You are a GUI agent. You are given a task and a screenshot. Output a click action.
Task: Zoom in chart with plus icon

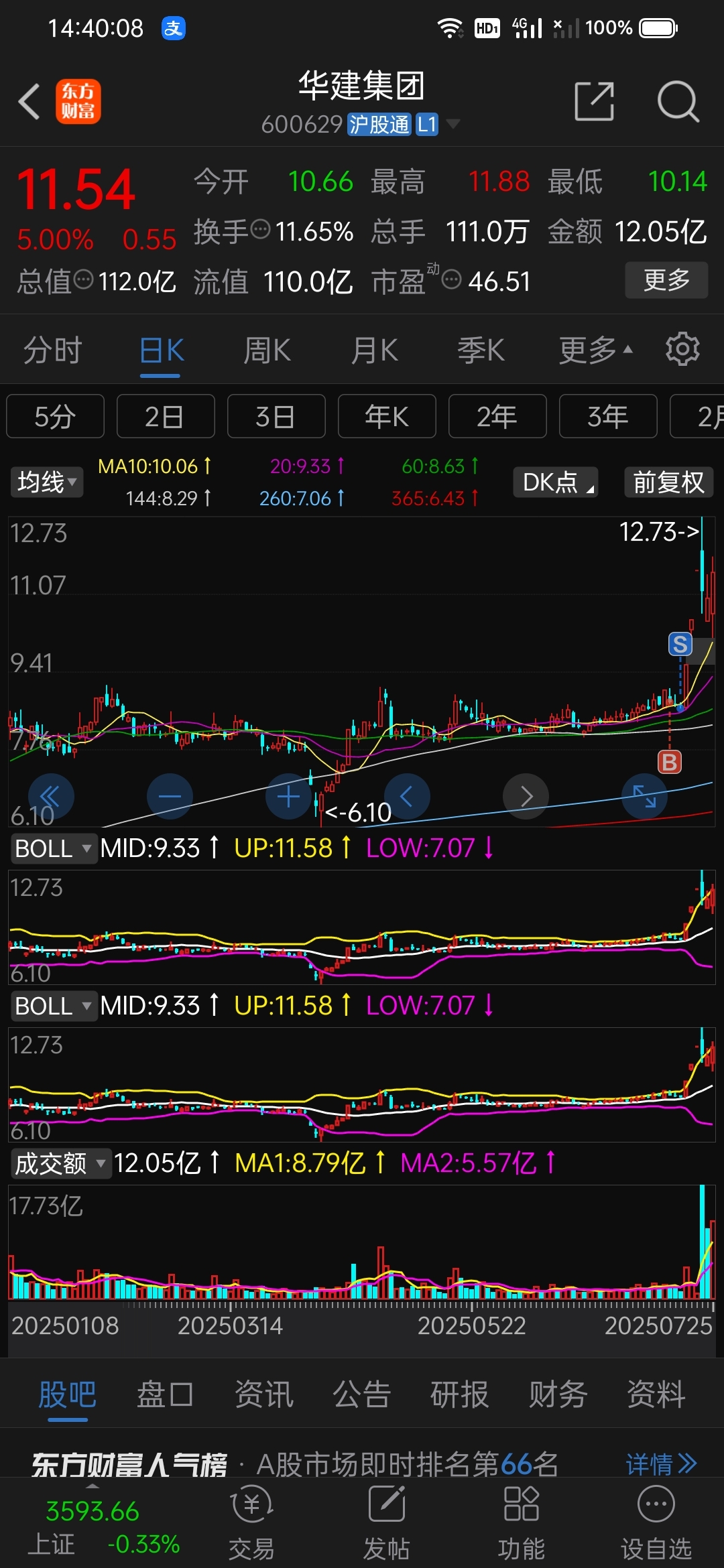coord(288,796)
